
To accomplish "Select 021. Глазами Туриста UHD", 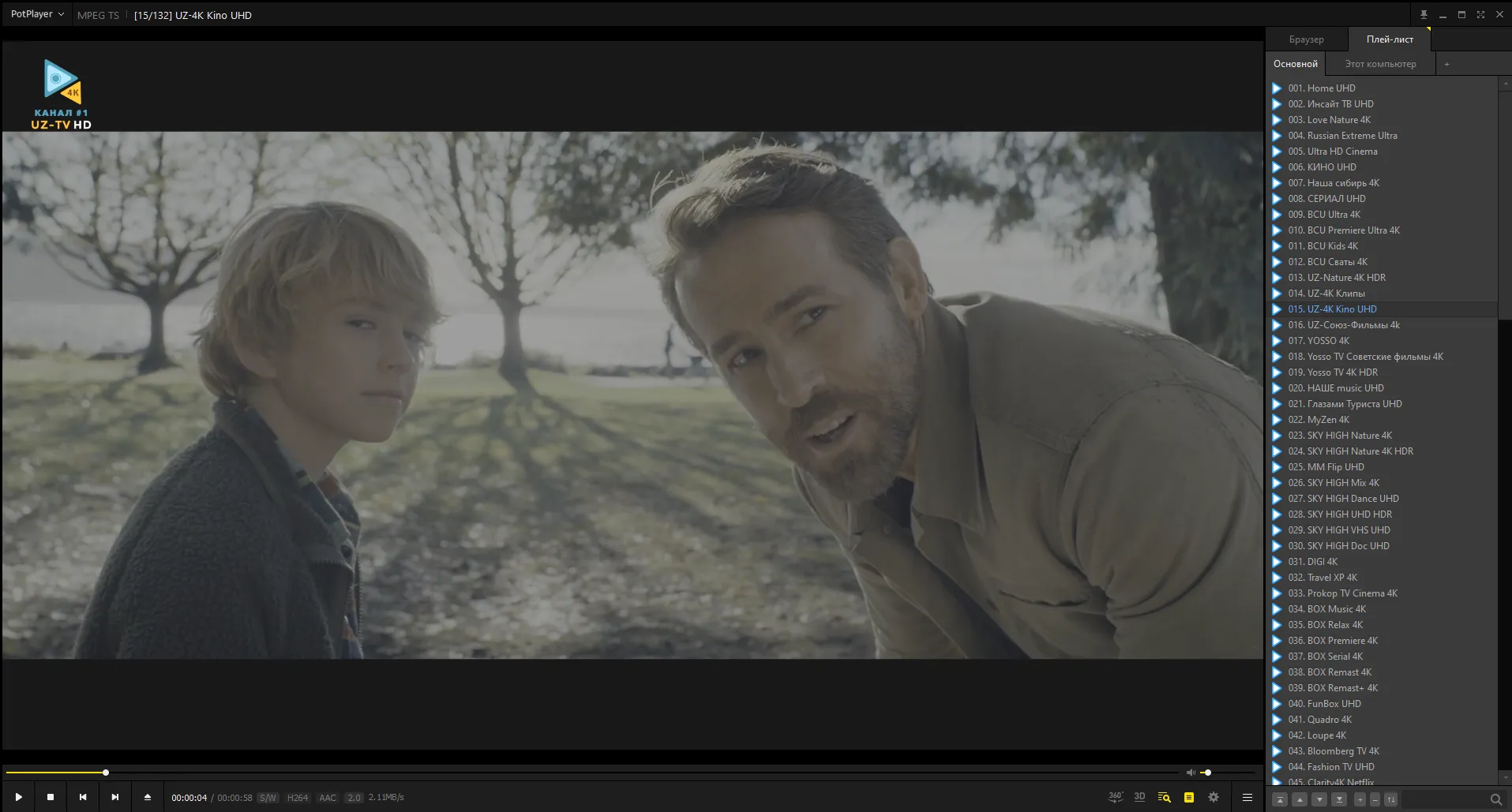I will pyautogui.click(x=1382, y=404).
